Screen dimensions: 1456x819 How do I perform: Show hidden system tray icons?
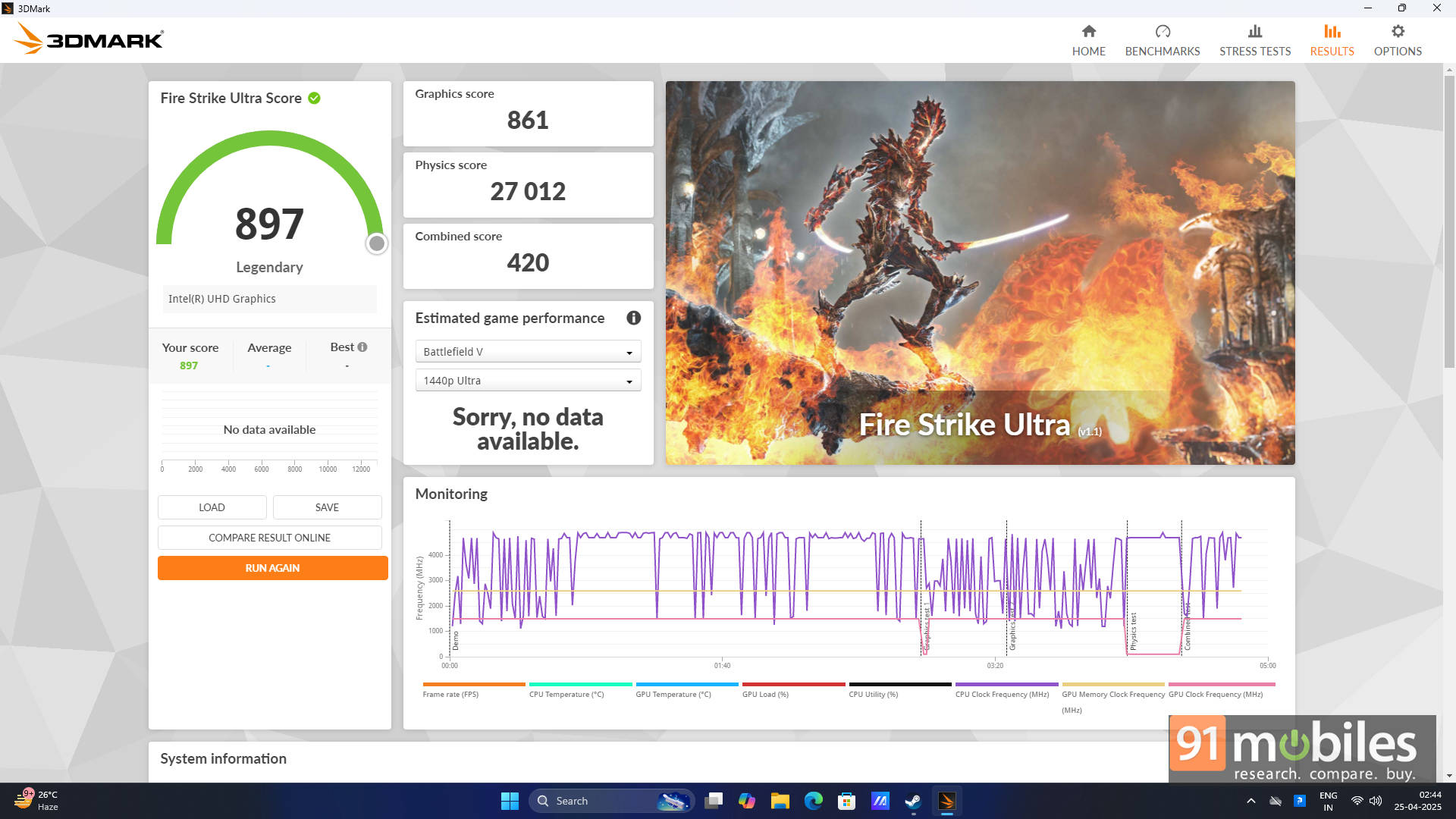(x=1250, y=801)
